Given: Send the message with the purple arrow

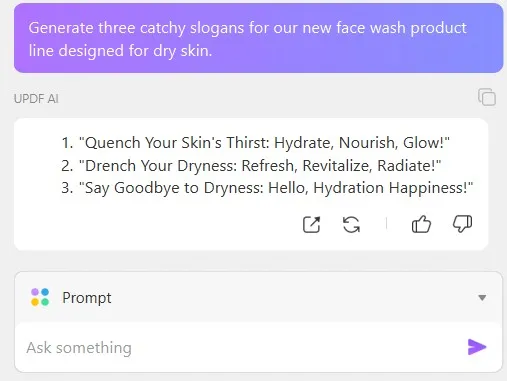Looking at the screenshot, I should 477,347.
